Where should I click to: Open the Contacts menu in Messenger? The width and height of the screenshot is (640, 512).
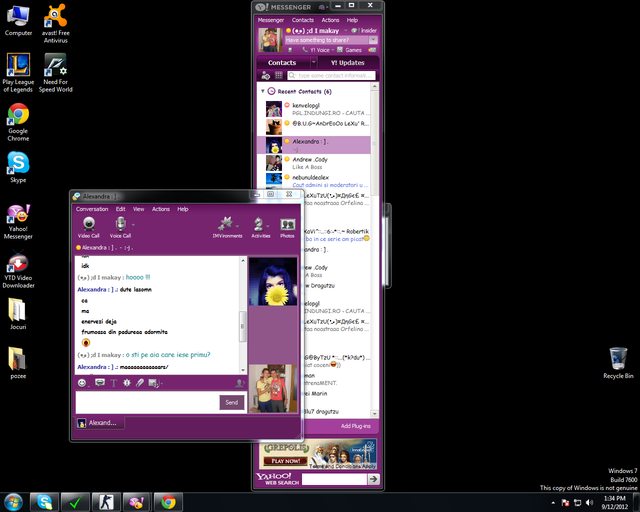click(x=302, y=20)
